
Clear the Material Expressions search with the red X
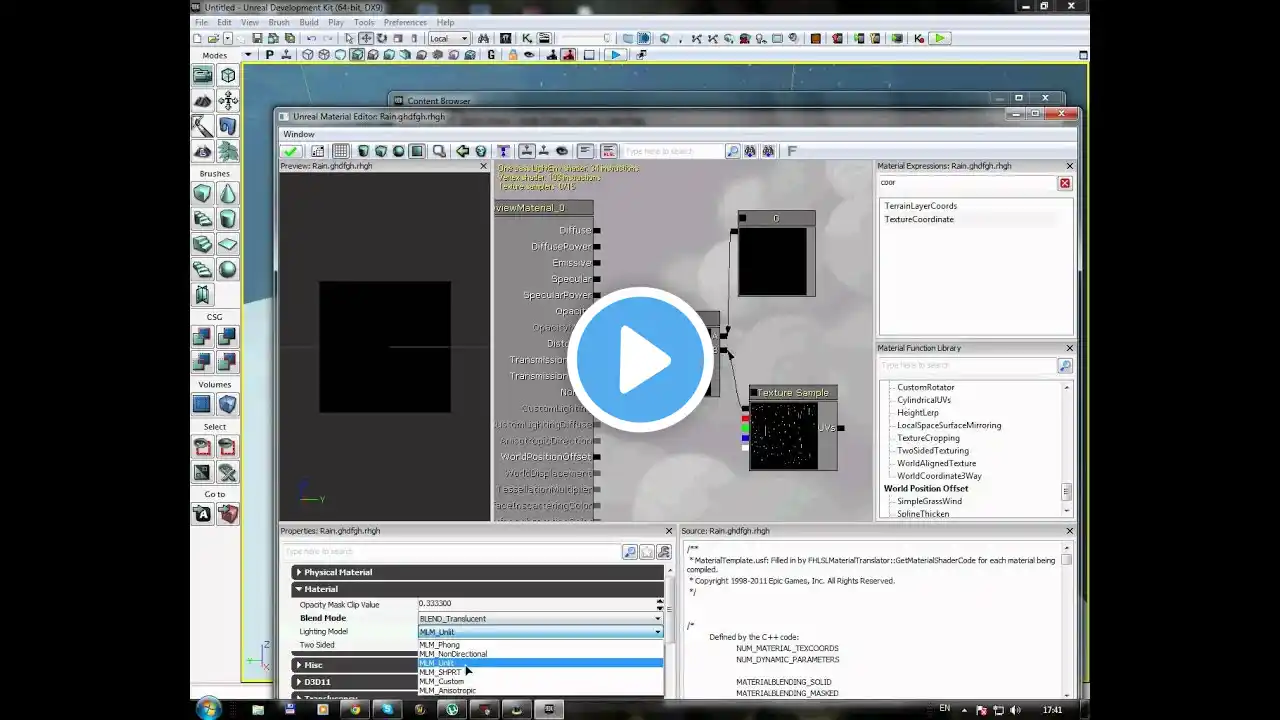pos(1065,183)
